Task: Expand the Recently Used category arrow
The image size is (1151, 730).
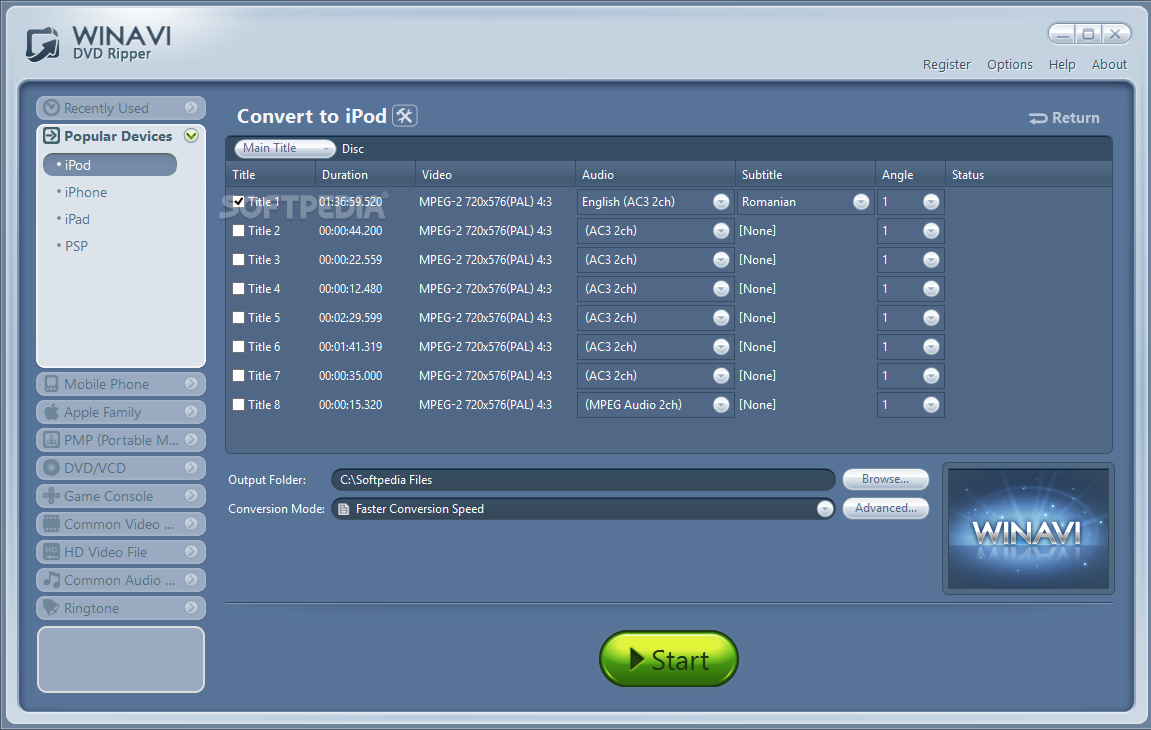Action: click(191, 108)
